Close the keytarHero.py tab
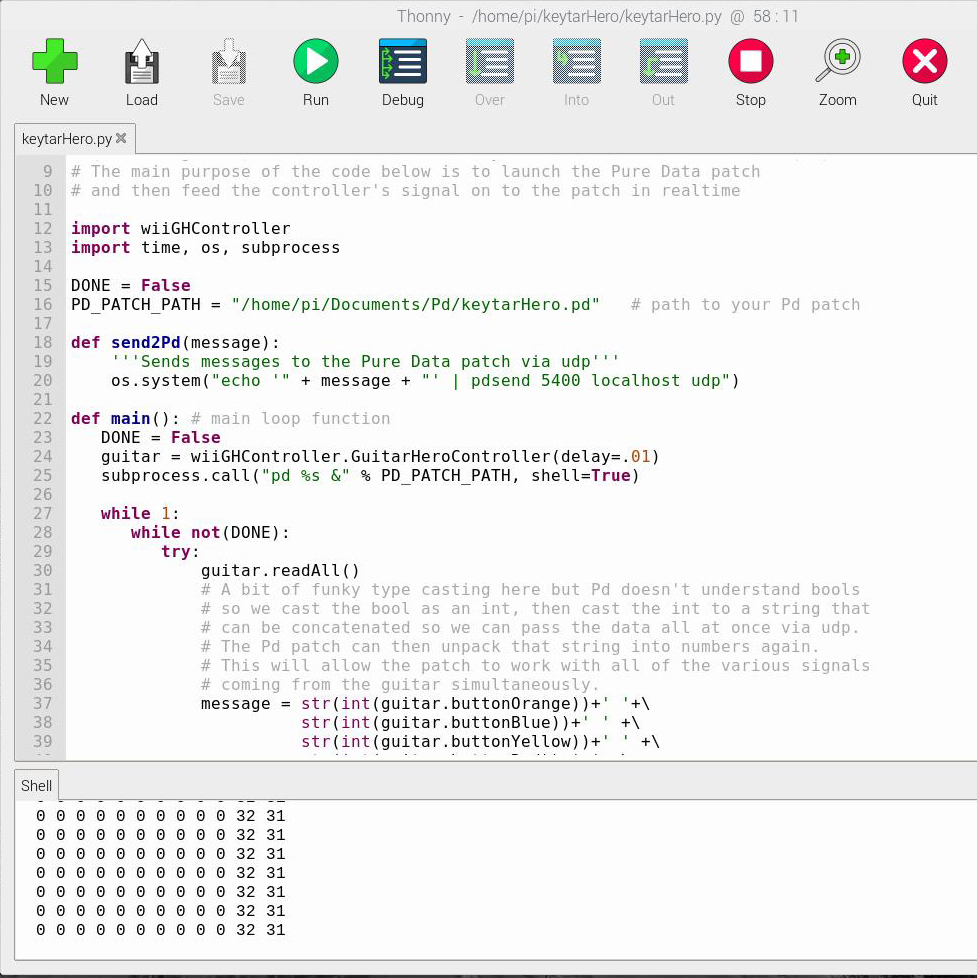 tap(121, 138)
